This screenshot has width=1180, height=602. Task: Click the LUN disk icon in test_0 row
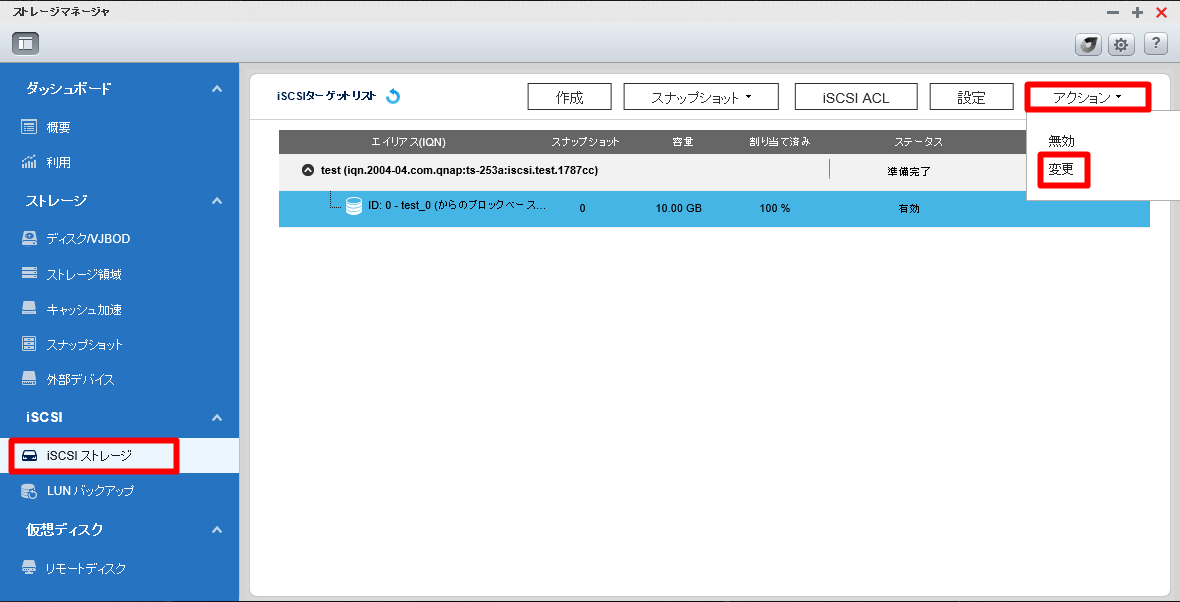coord(354,206)
